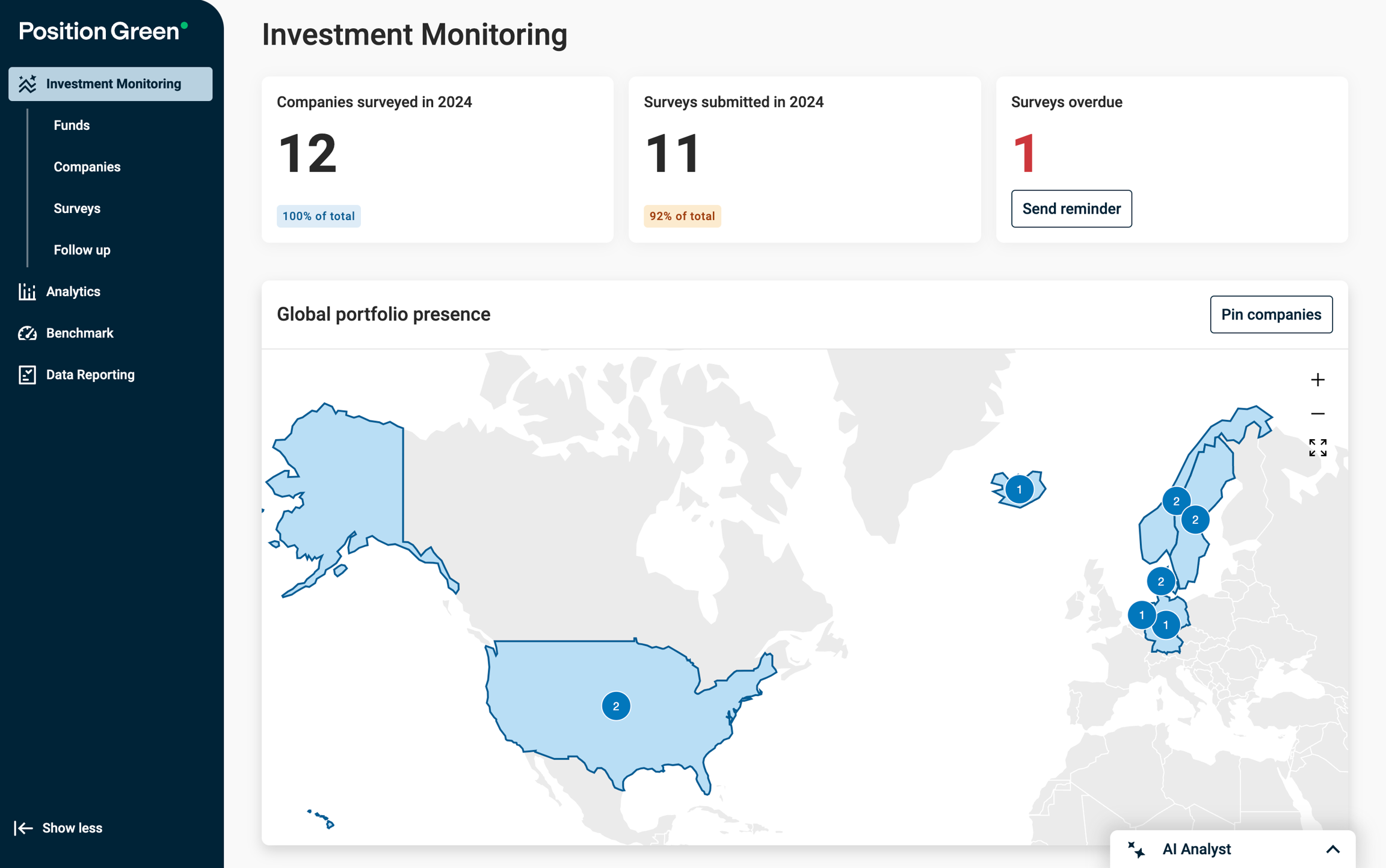This screenshot has height=868, width=1386.
Task: Open the Companies submenu item
Action: (87, 167)
